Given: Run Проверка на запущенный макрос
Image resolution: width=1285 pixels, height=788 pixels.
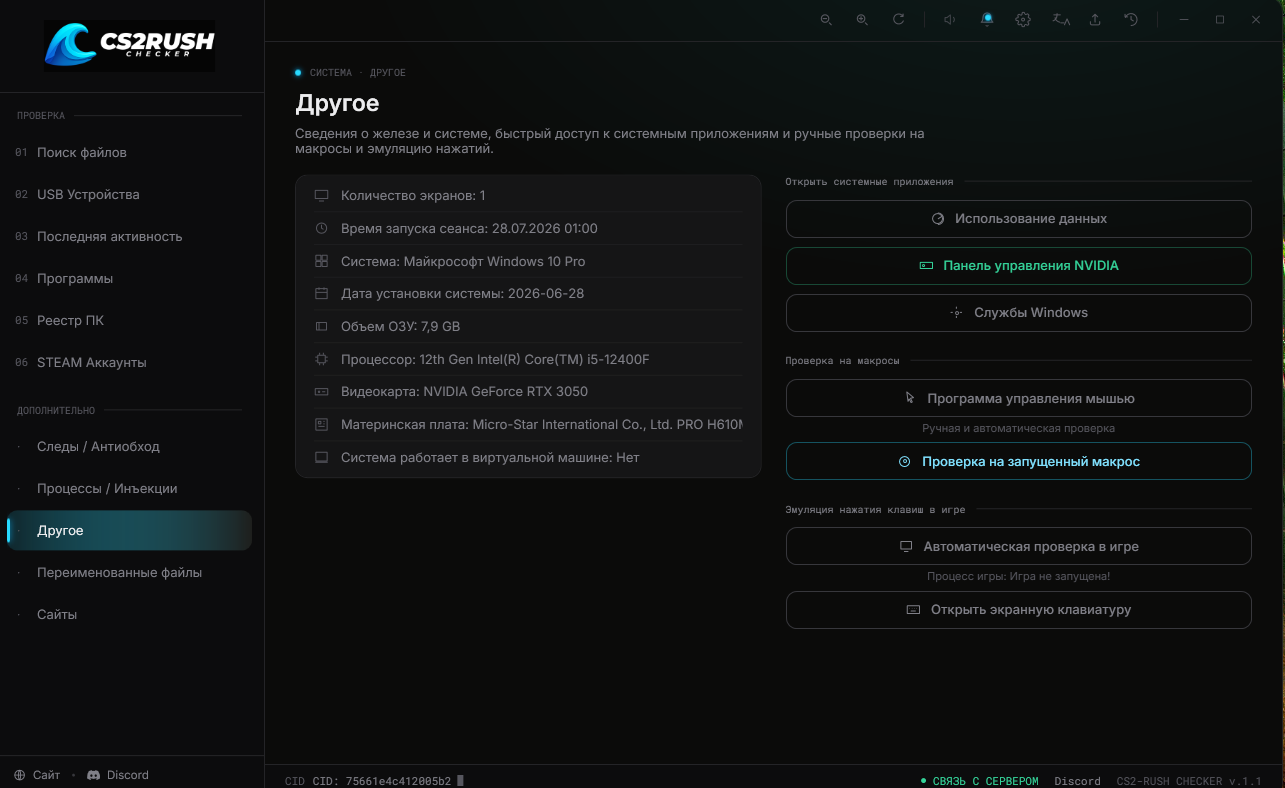Looking at the screenshot, I should tap(1019, 462).
